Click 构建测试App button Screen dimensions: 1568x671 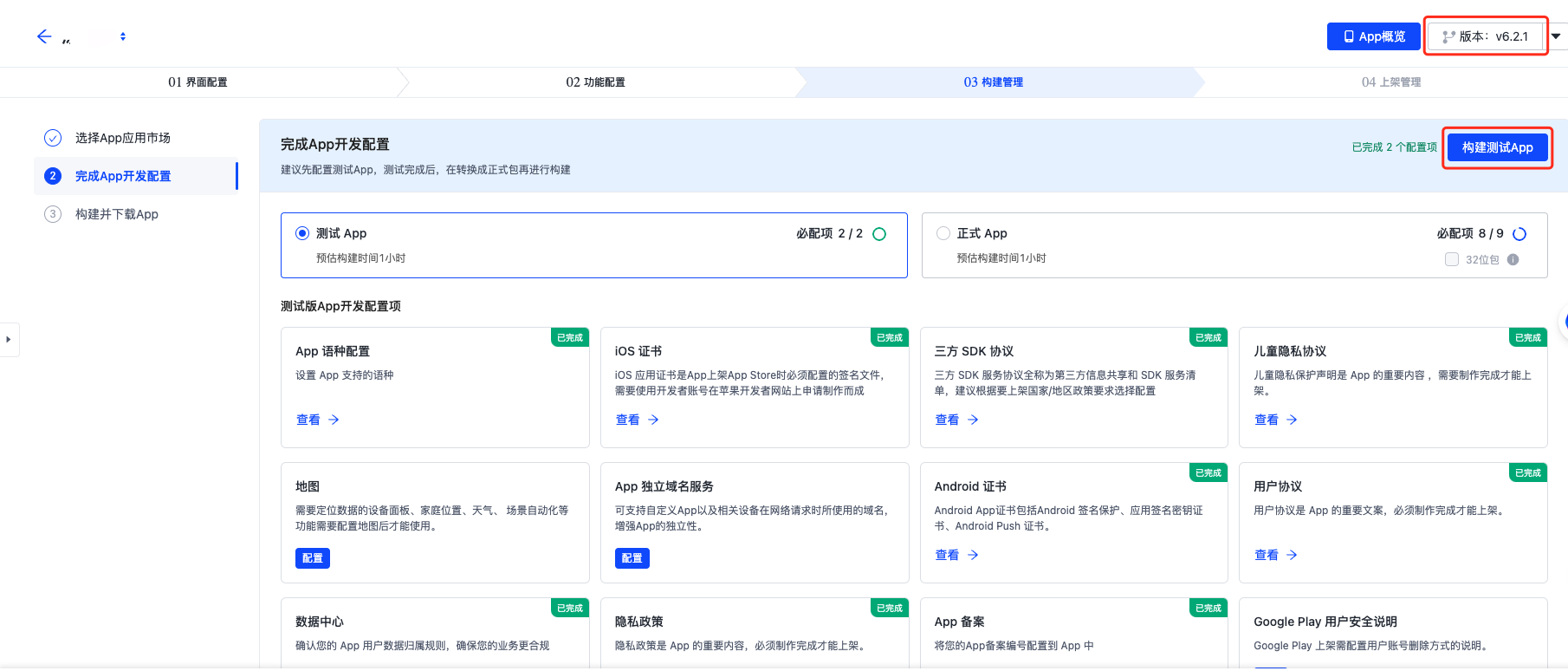[x=1497, y=147]
